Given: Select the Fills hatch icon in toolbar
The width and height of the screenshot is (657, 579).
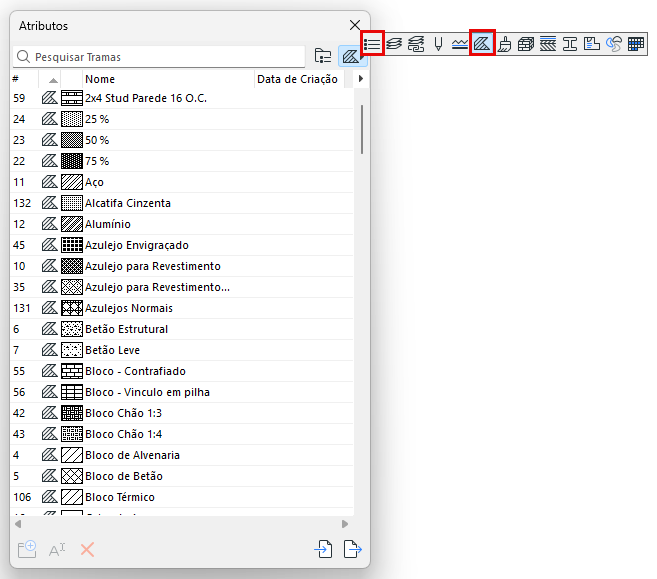Looking at the screenshot, I should pyautogui.click(x=482, y=44).
